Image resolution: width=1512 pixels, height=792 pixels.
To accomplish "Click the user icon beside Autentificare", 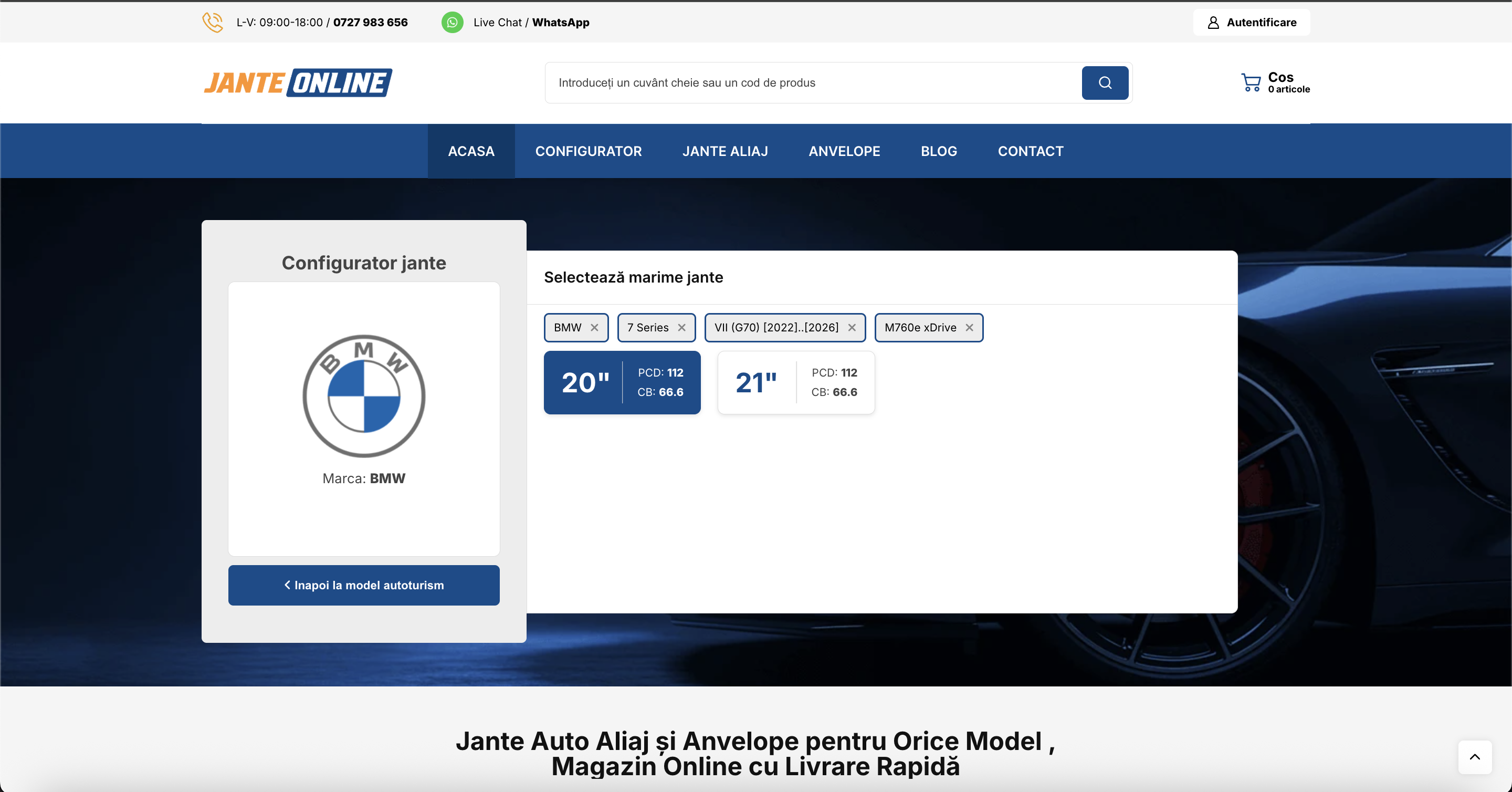I will 1213,22.
